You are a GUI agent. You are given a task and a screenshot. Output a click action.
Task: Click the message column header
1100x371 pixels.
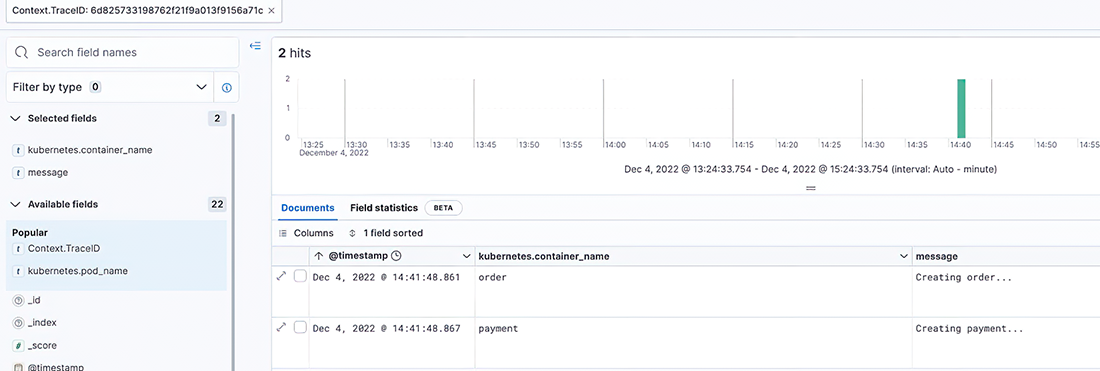pos(937,257)
